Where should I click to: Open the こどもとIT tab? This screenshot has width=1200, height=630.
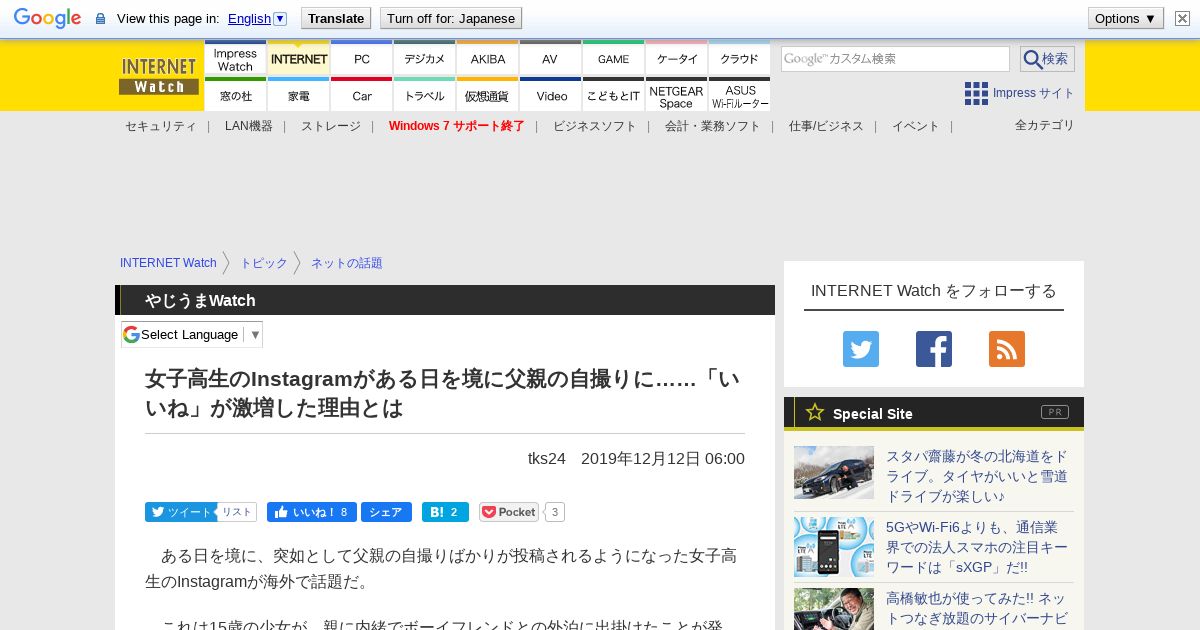click(614, 95)
